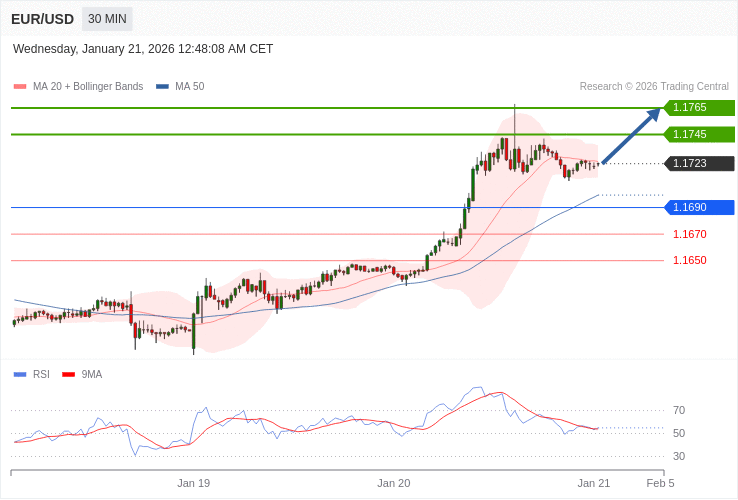Click the Jan 19 date axis label
The width and height of the screenshot is (738, 500).
pos(193,483)
